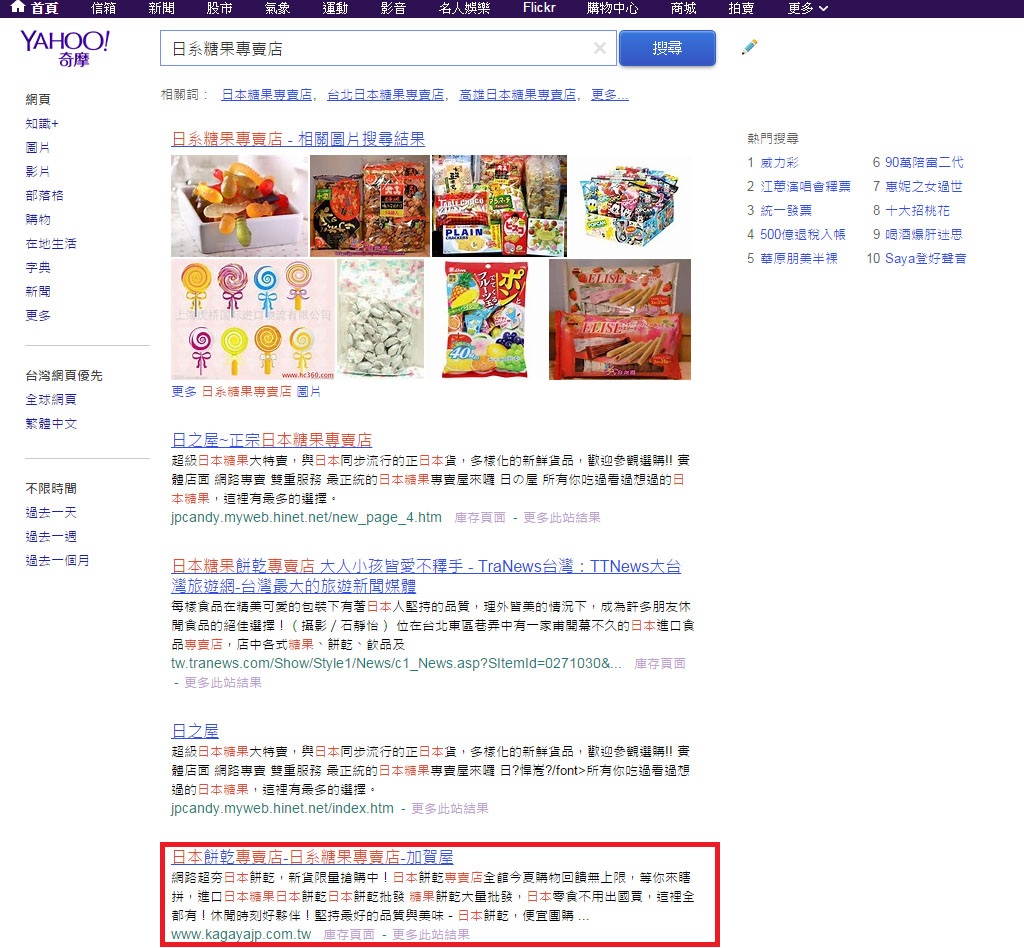The height and width of the screenshot is (948, 1024).
Task: Select 在地生活 in left sidebar
Action: coord(51,244)
